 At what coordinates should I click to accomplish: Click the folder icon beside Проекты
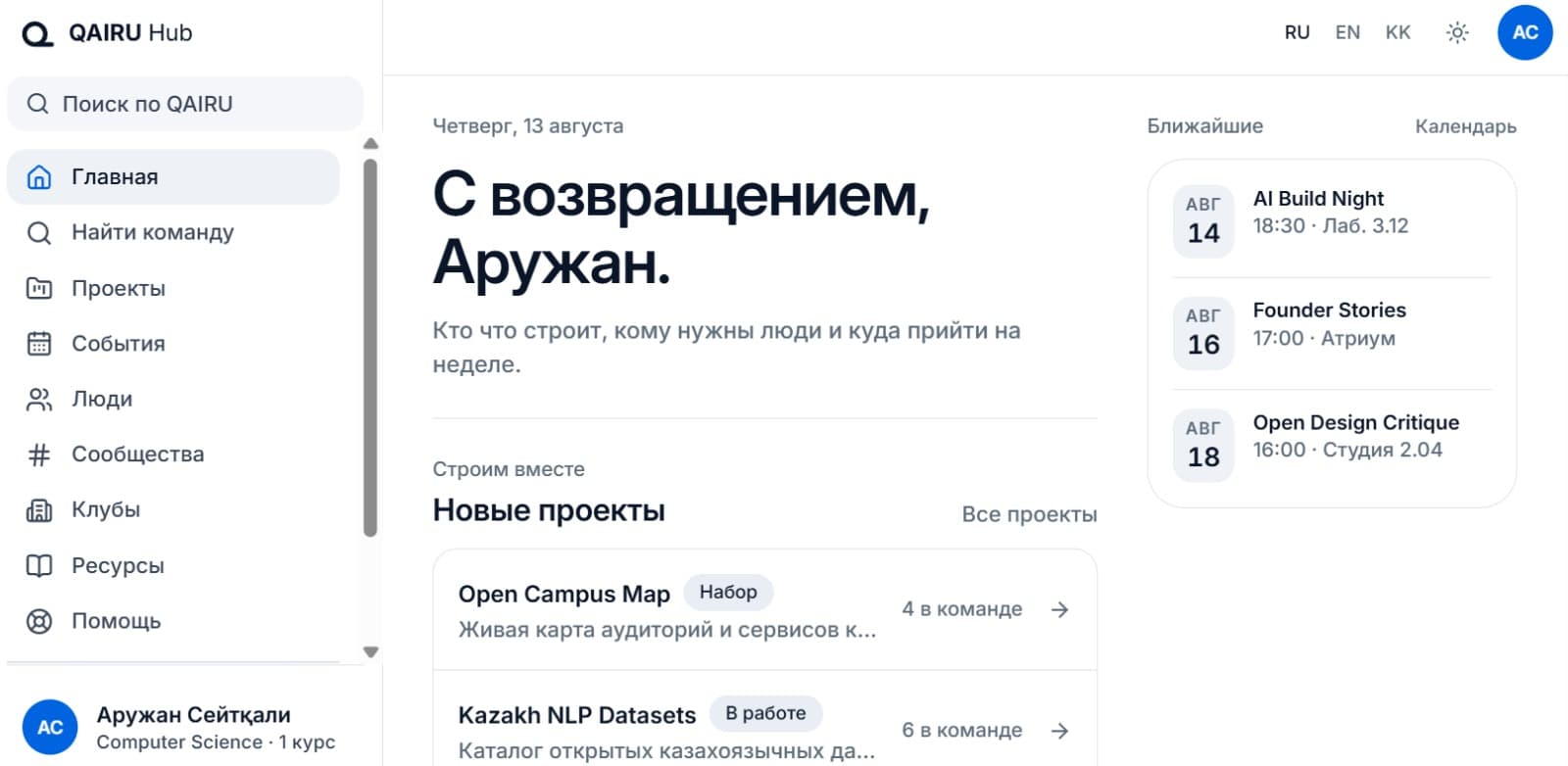[x=39, y=288]
